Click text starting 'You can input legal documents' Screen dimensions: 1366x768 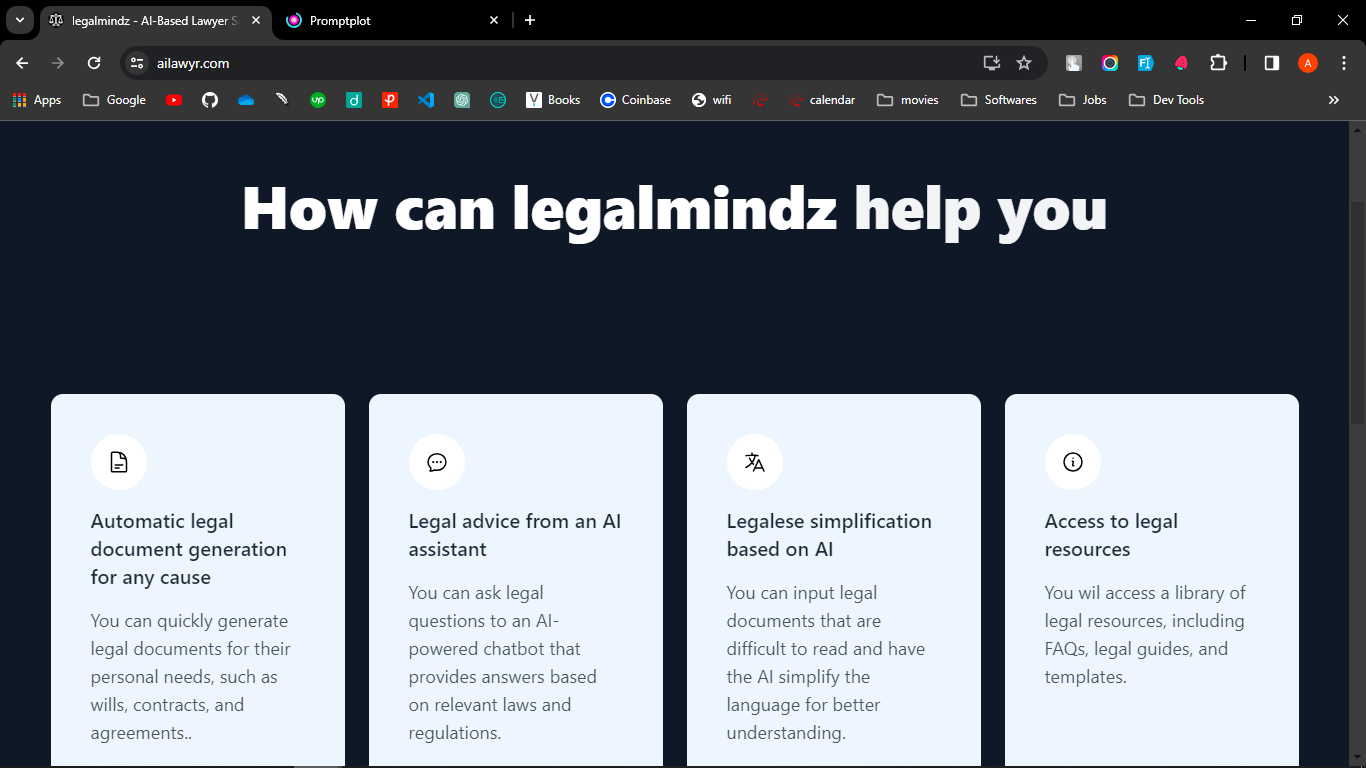coord(826,663)
